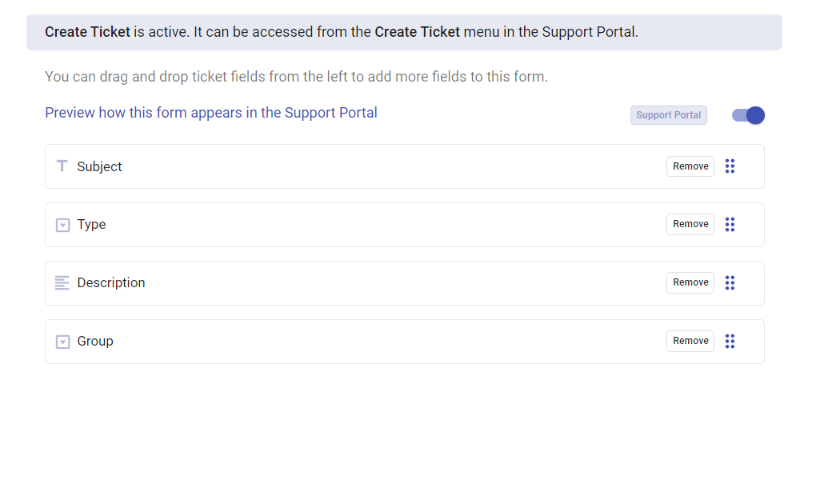Remove the Description field
824x500 pixels.
690,282
